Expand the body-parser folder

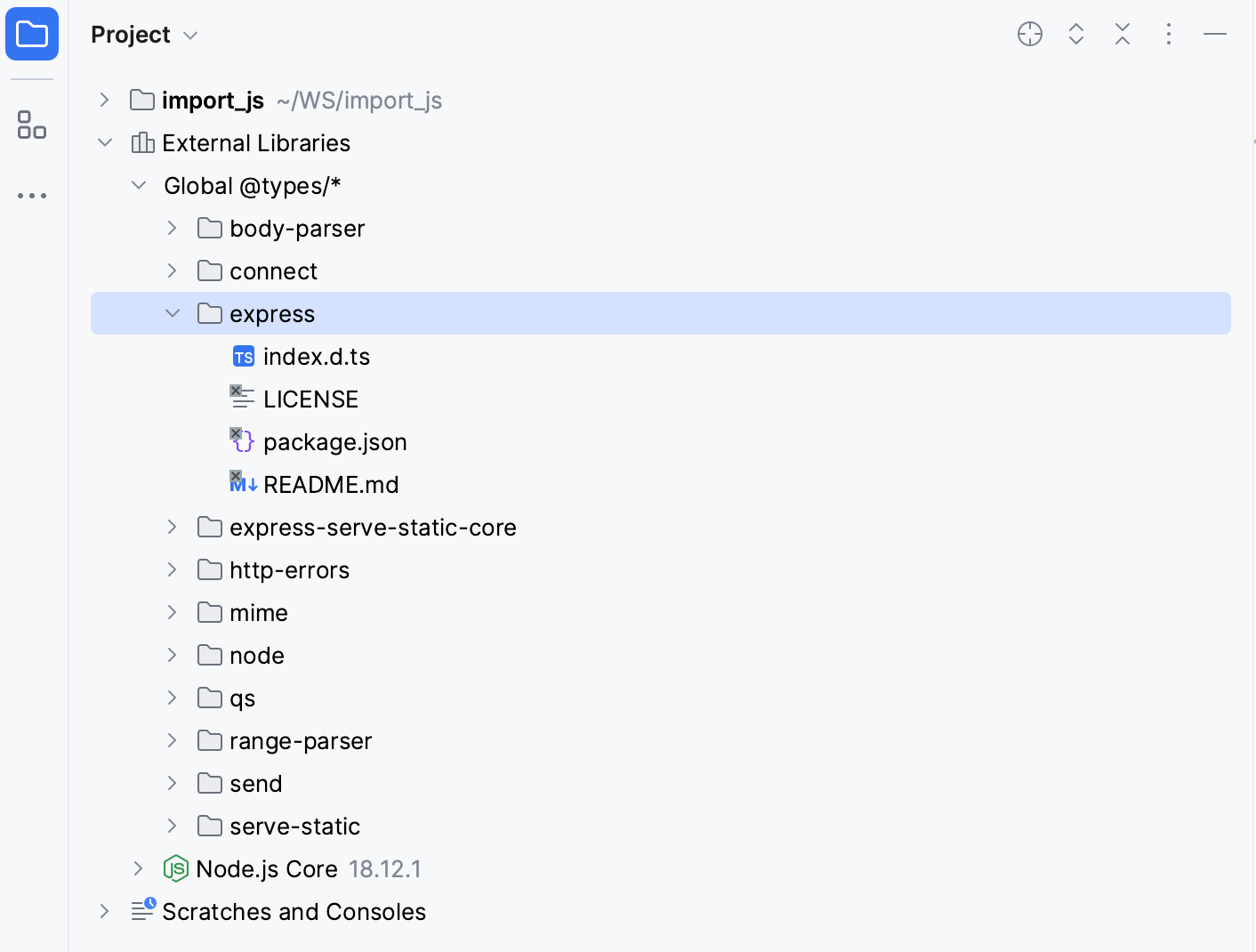click(x=172, y=228)
